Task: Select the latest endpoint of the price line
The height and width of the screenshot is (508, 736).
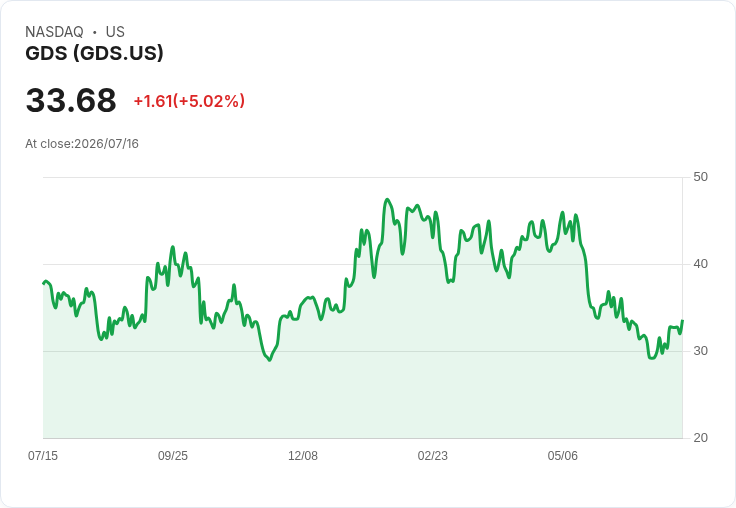Action: point(682,321)
